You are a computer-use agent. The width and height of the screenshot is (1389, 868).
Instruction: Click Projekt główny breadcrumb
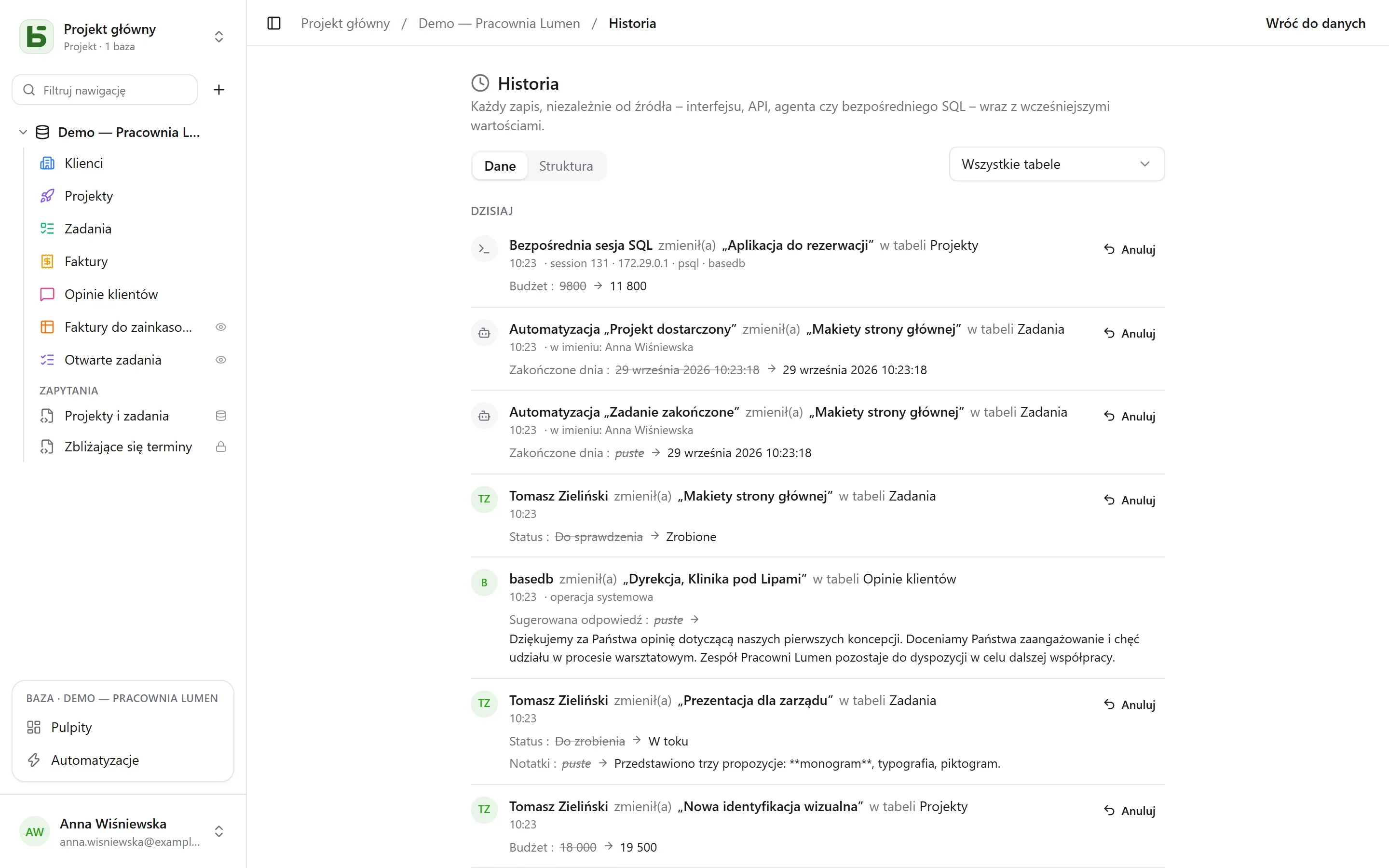tap(345, 24)
